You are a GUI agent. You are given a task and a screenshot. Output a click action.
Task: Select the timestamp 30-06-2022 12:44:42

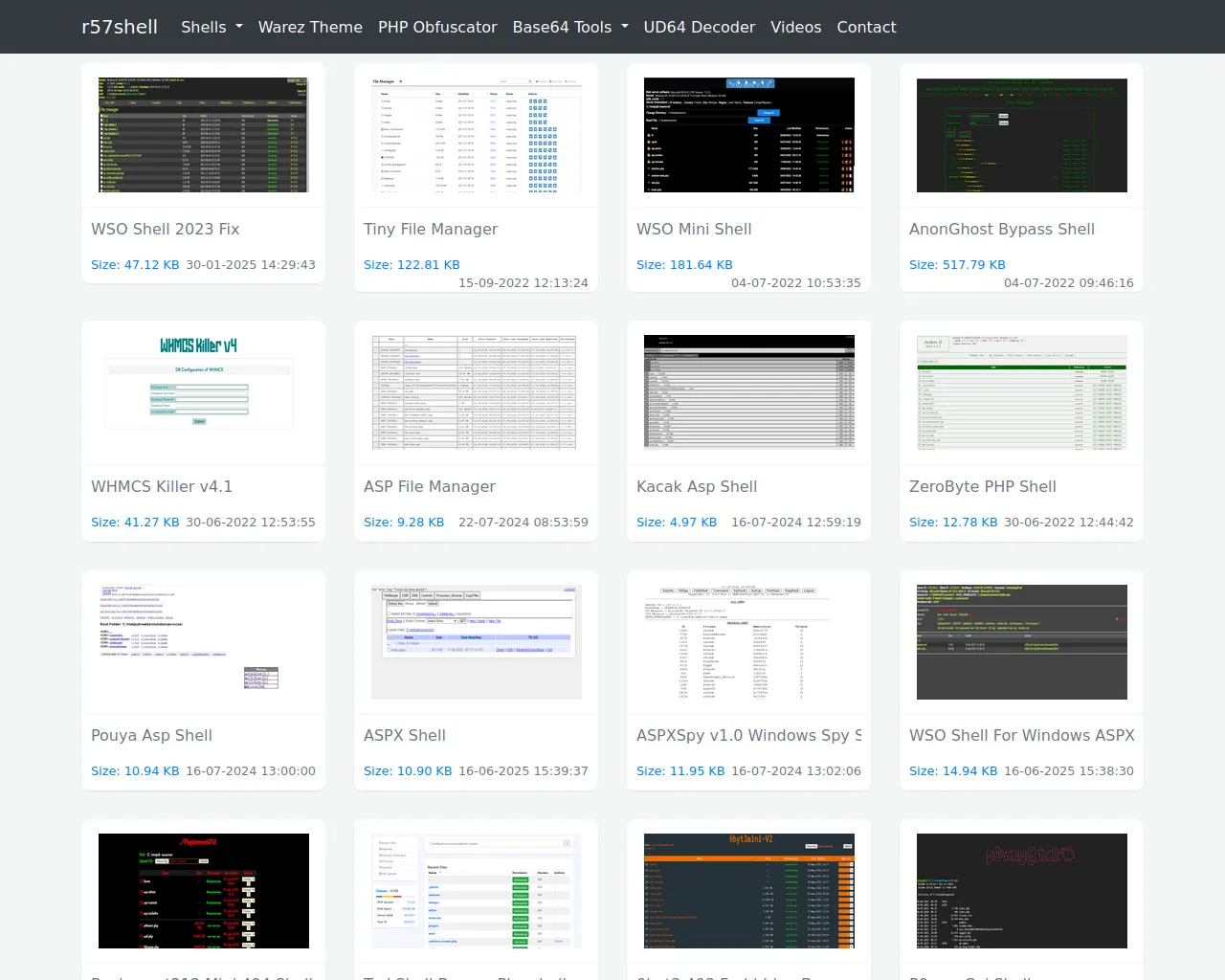click(x=1069, y=523)
